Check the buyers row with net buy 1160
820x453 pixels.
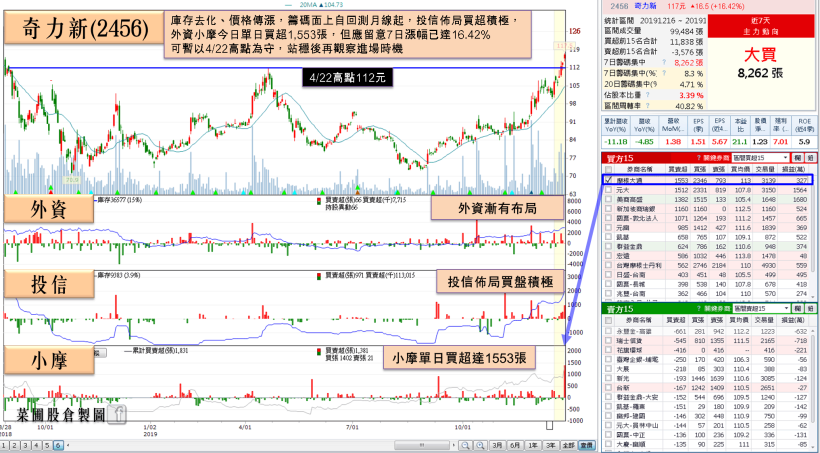(608, 209)
